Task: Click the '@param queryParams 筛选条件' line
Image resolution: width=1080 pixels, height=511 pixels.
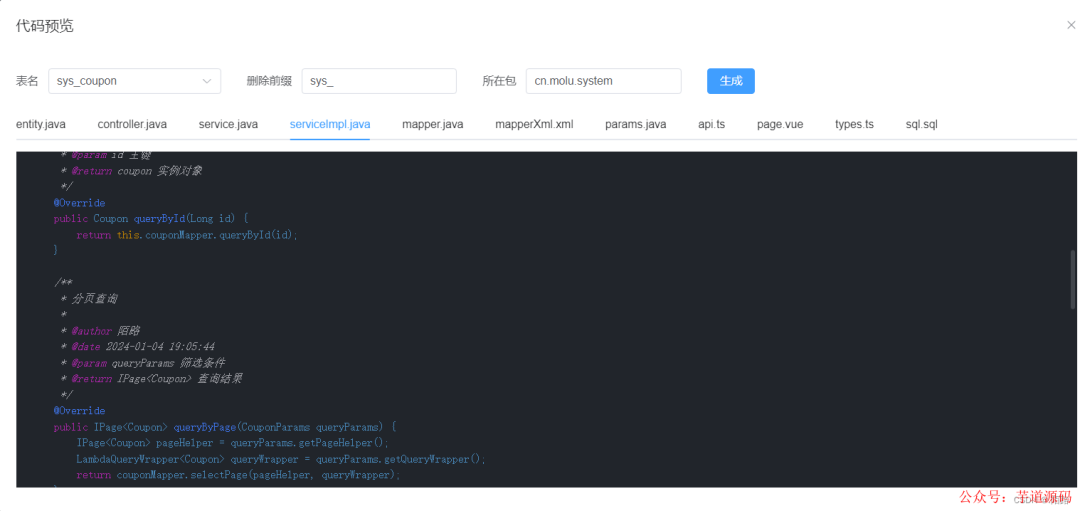Action: tap(143, 362)
